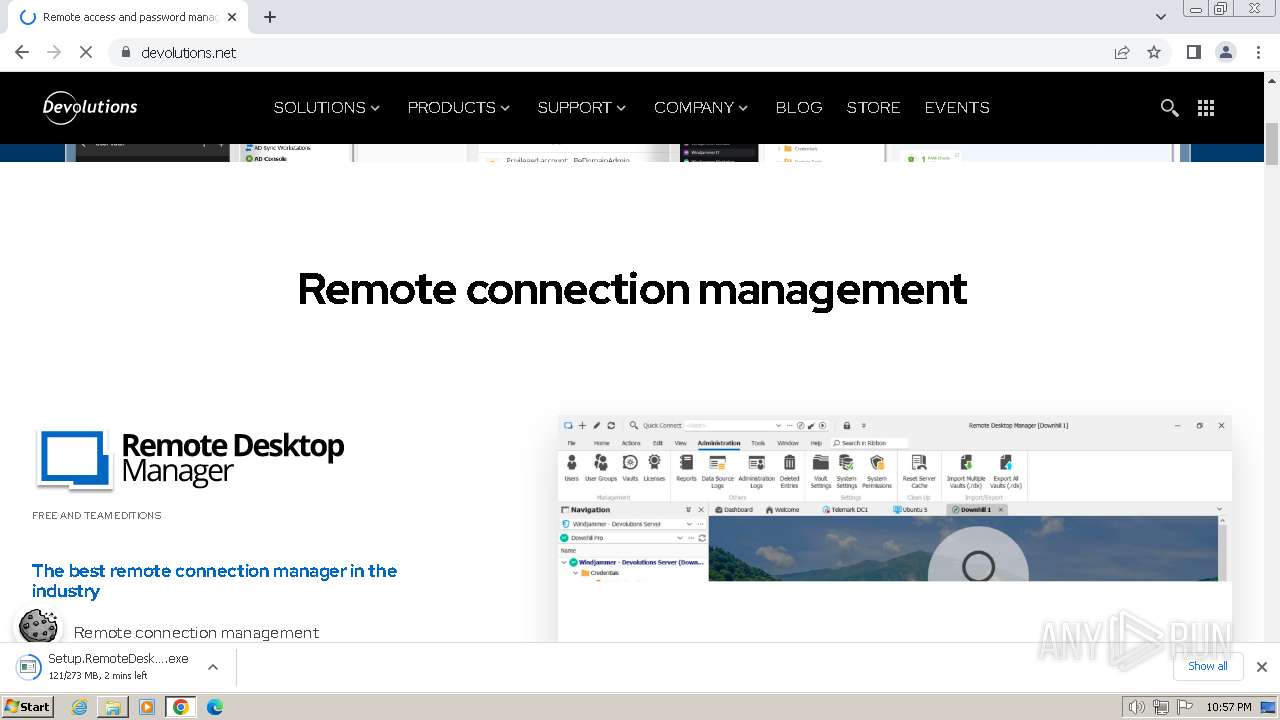Open the site search magnifier icon

coord(1169,108)
